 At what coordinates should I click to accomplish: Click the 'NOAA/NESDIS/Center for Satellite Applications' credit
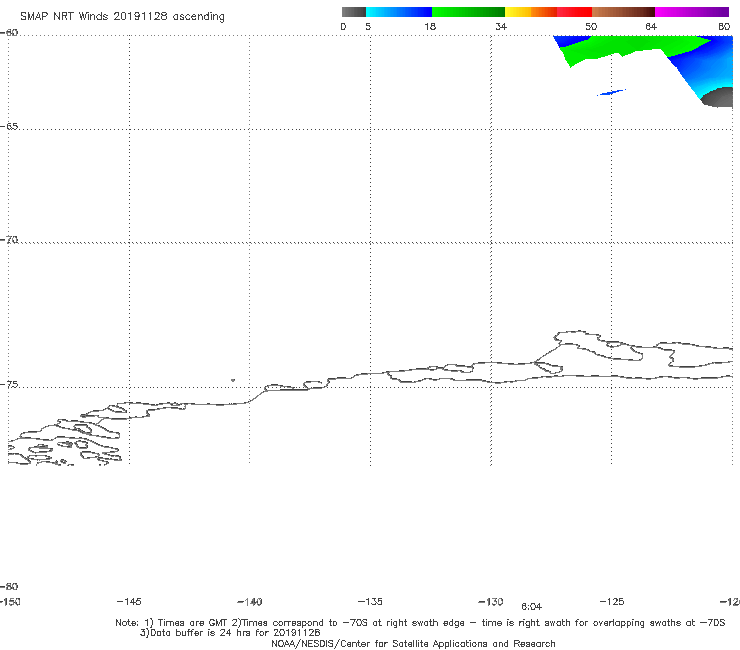[x=413, y=644]
